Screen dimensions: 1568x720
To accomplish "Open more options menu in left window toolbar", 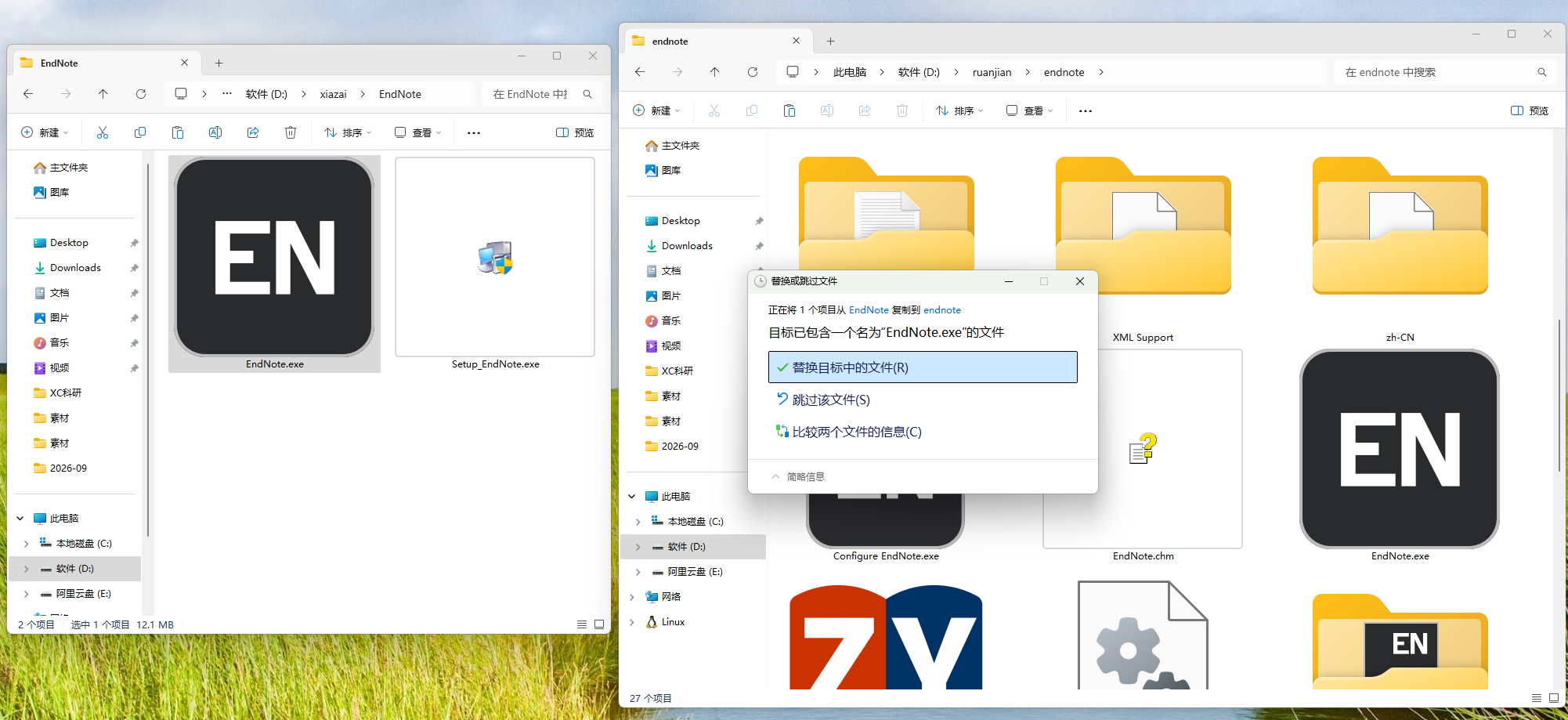I will coord(474,132).
